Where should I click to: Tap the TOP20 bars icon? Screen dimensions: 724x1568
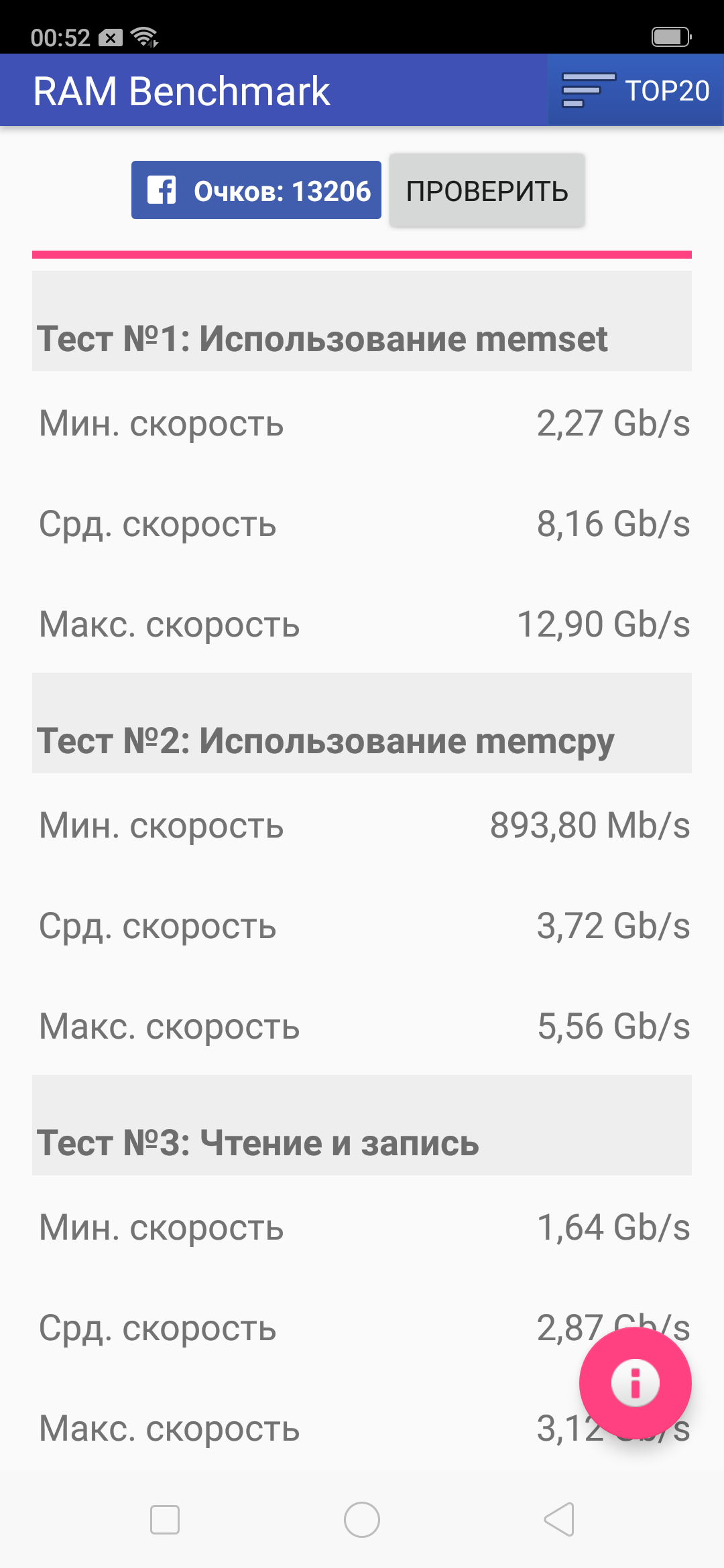[x=588, y=90]
